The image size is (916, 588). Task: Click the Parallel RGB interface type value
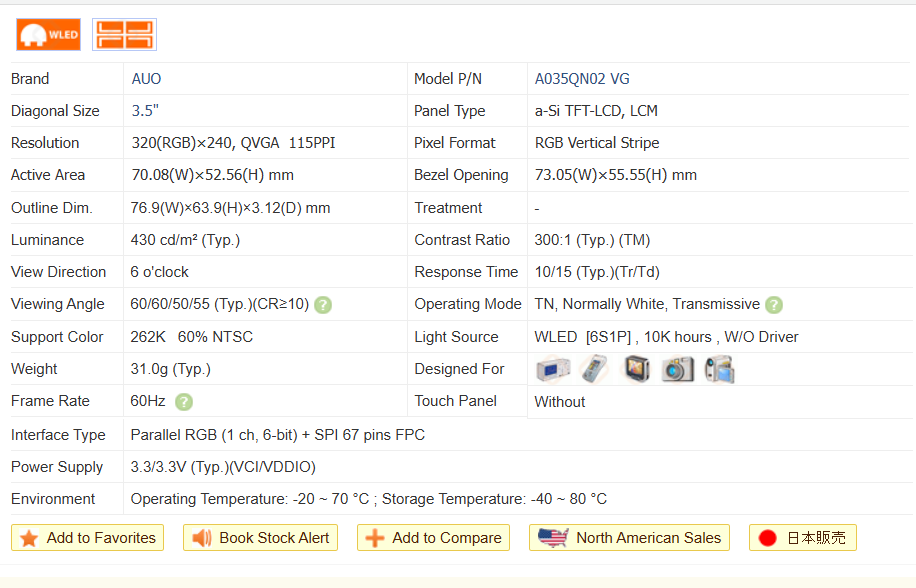(277, 435)
